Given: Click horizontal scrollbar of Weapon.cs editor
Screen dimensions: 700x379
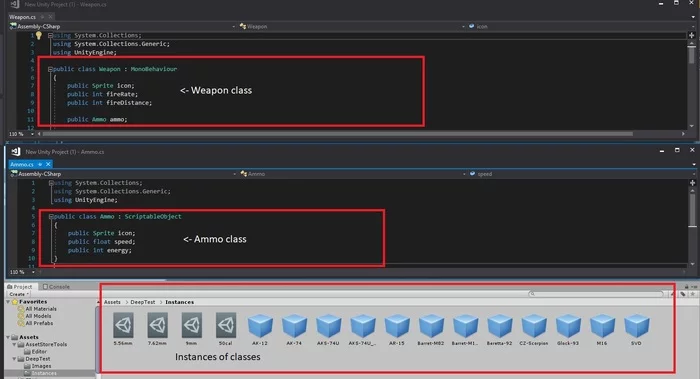Looking at the screenshot, I should tap(338, 134).
